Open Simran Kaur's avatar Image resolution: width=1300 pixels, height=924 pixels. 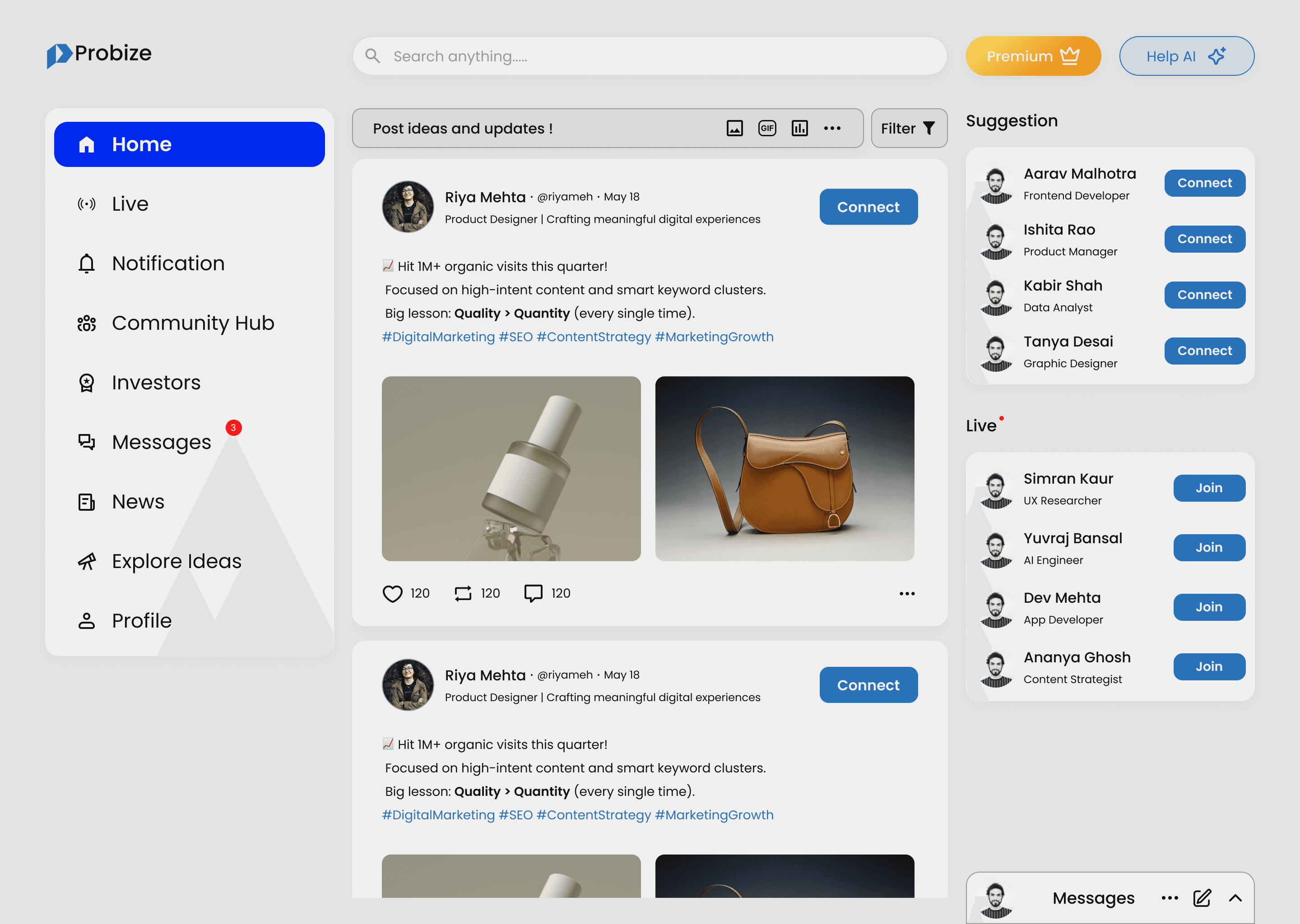[995, 490]
